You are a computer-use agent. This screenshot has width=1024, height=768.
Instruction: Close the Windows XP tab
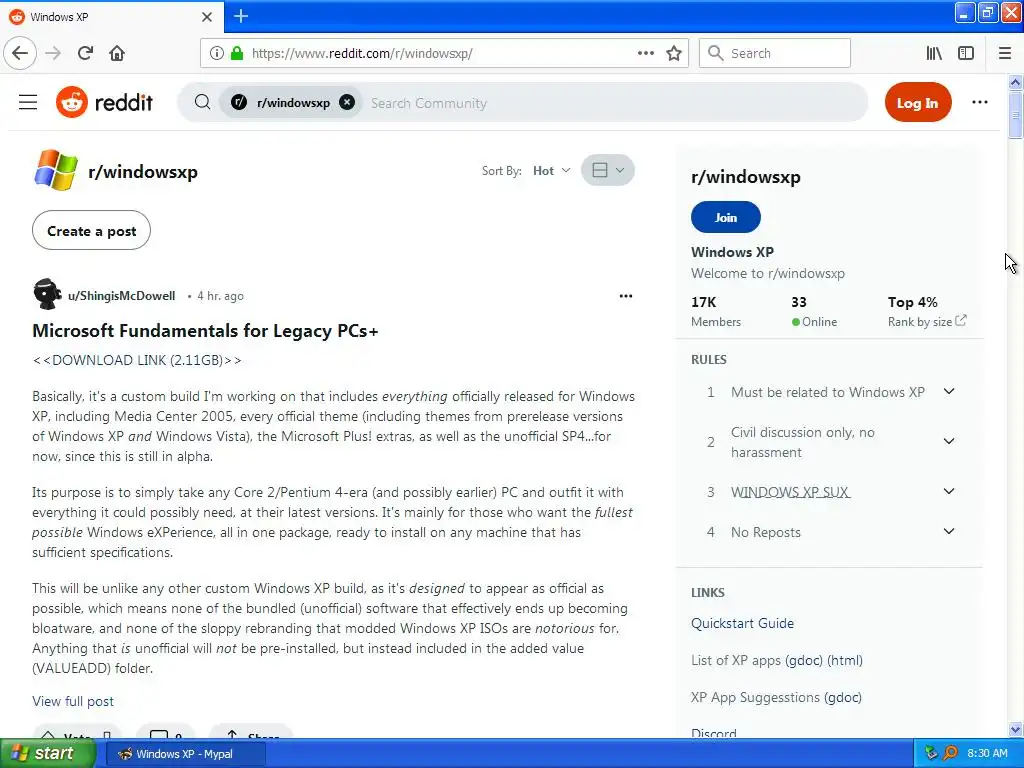[206, 16]
